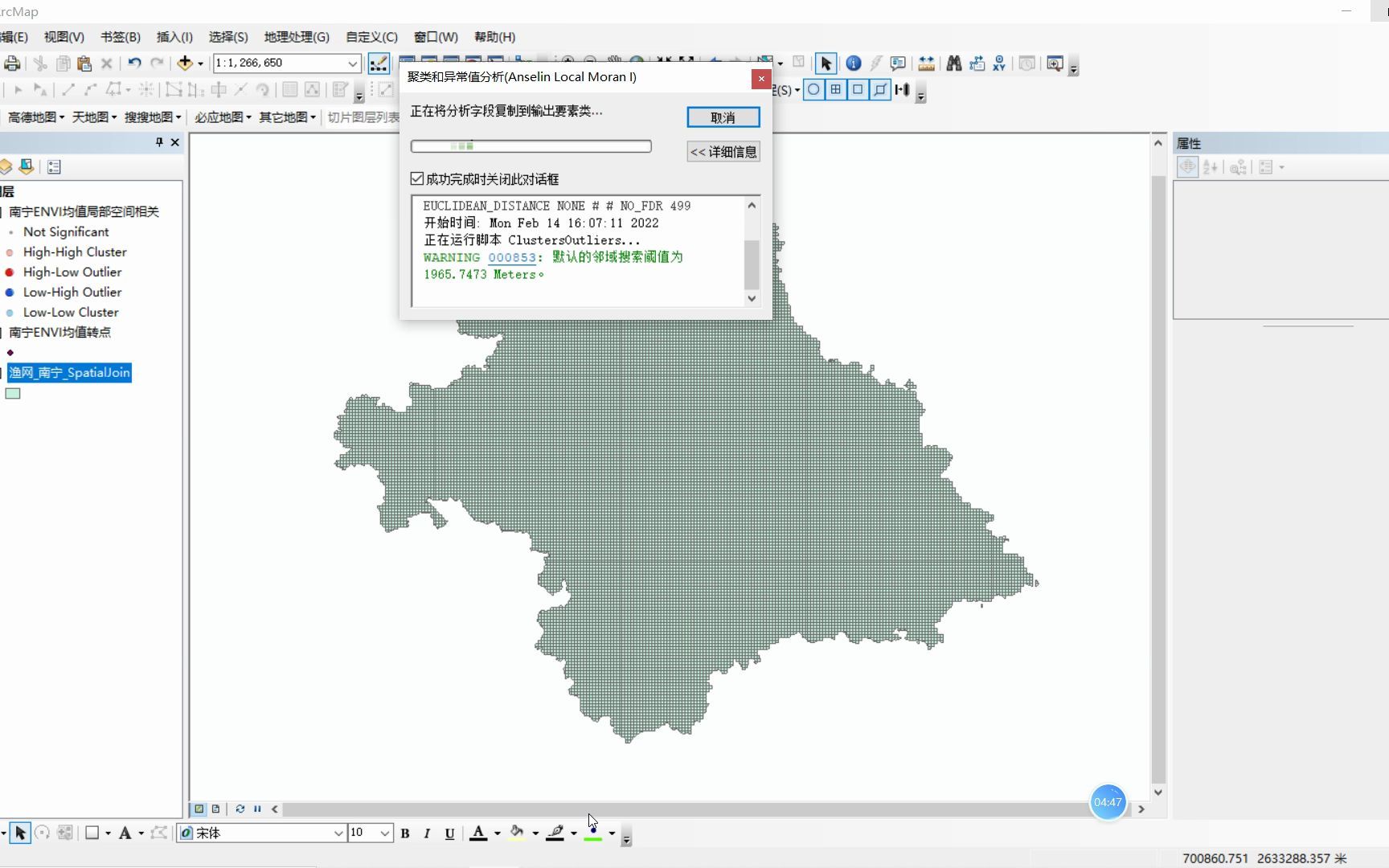The height and width of the screenshot is (868, 1389).
Task: Open the 窗口(W) menu
Action: 435,37
